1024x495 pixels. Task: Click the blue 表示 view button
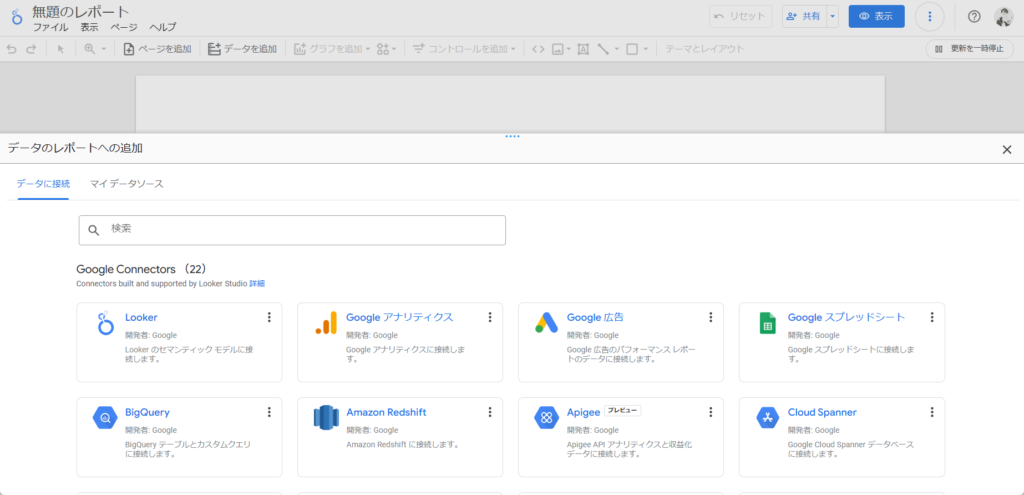[876, 17]
